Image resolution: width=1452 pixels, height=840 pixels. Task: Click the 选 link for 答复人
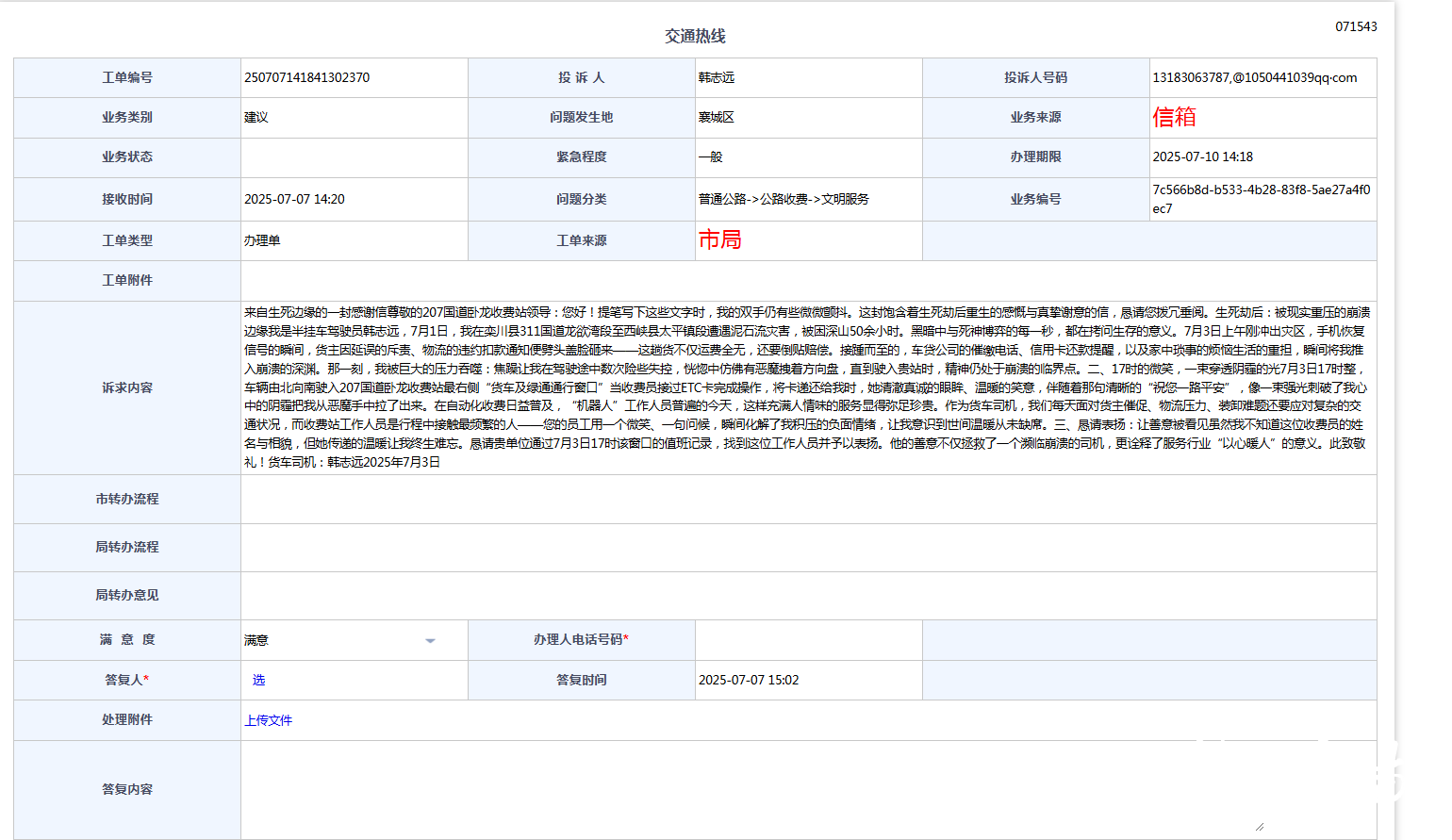pos(258,680)
